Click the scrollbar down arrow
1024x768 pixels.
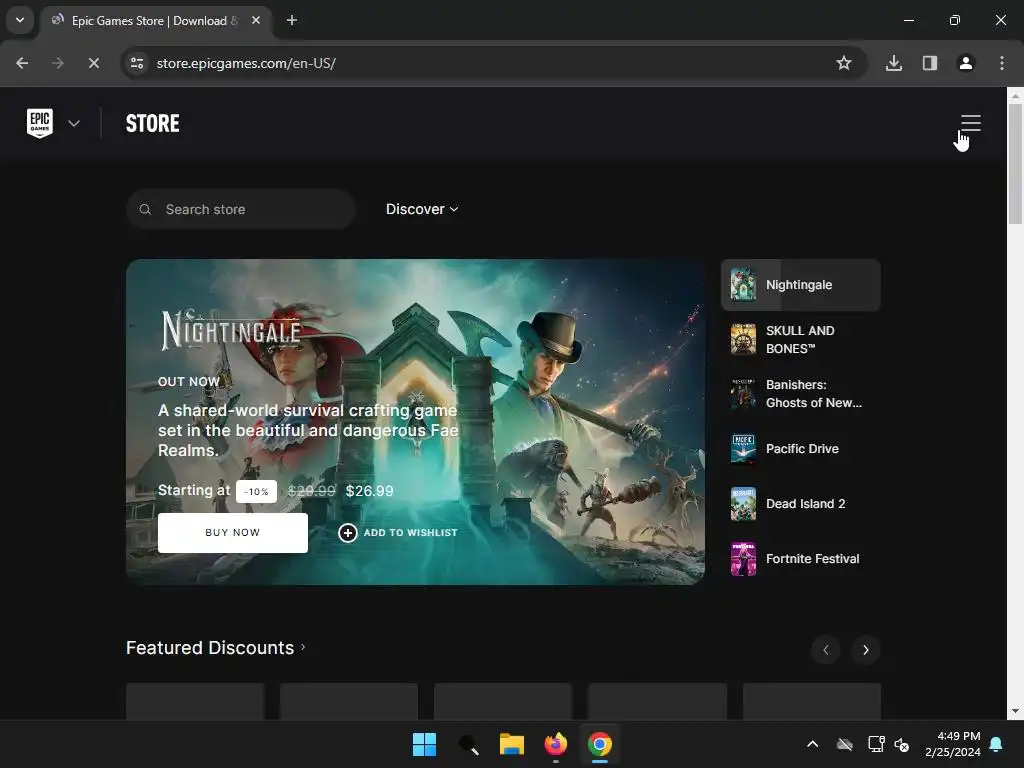tap(1016, 711)
